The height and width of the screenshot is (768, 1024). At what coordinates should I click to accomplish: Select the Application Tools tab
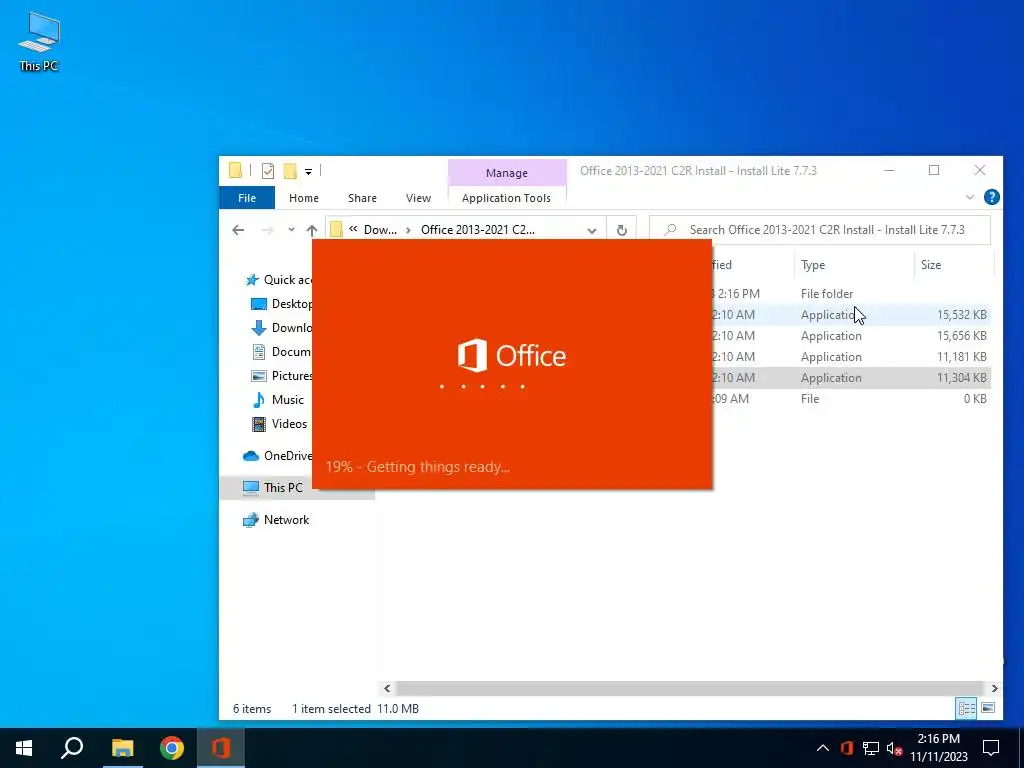(506, 198)
